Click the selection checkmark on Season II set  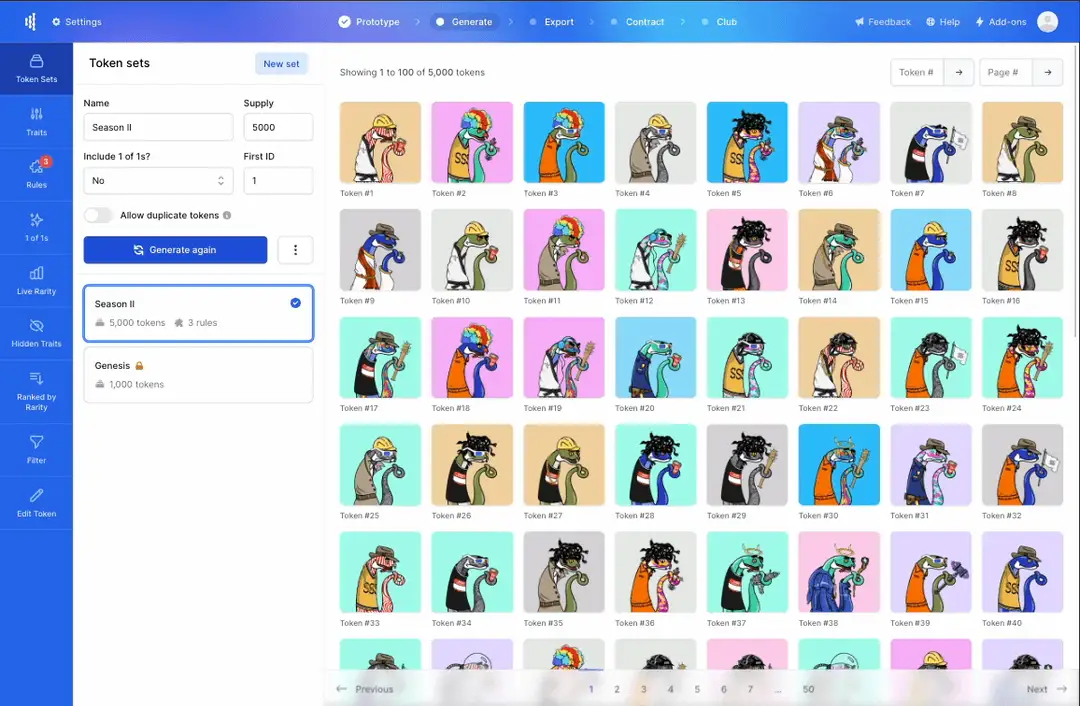pos(294,303)
